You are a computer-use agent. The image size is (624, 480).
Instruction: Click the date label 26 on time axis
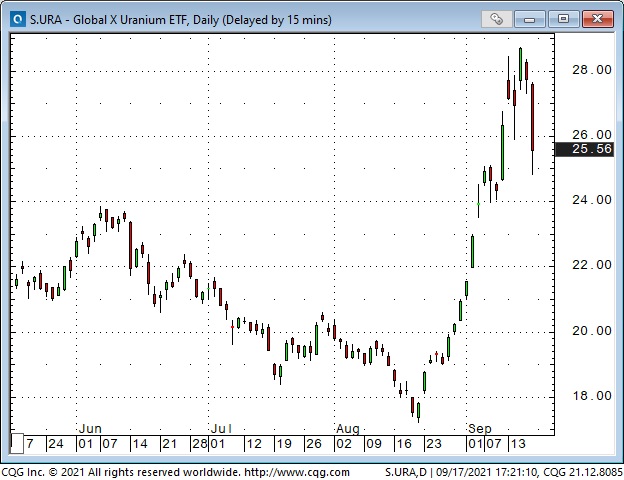314,444
